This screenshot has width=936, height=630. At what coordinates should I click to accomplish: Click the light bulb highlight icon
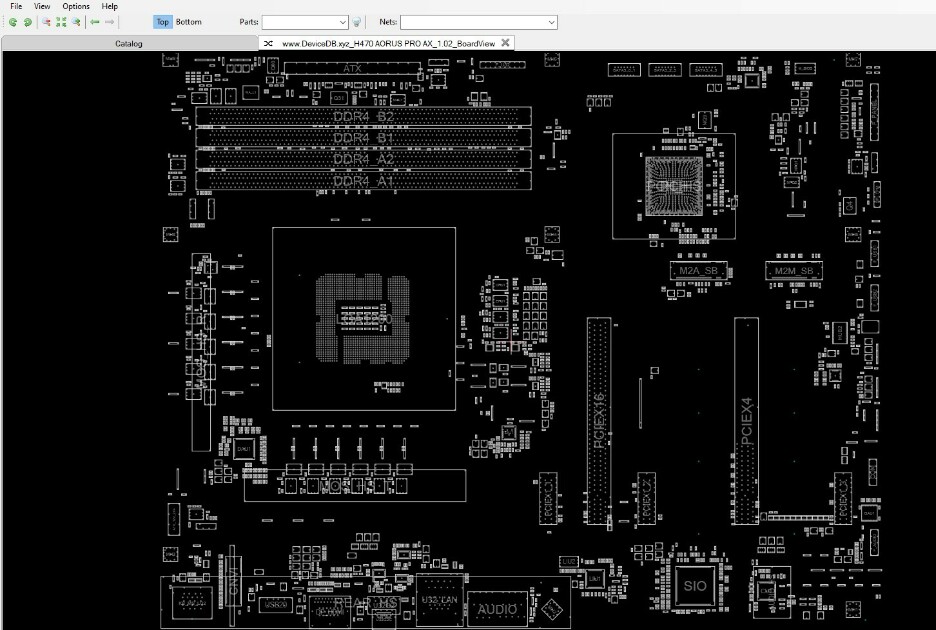coord(356,22)
